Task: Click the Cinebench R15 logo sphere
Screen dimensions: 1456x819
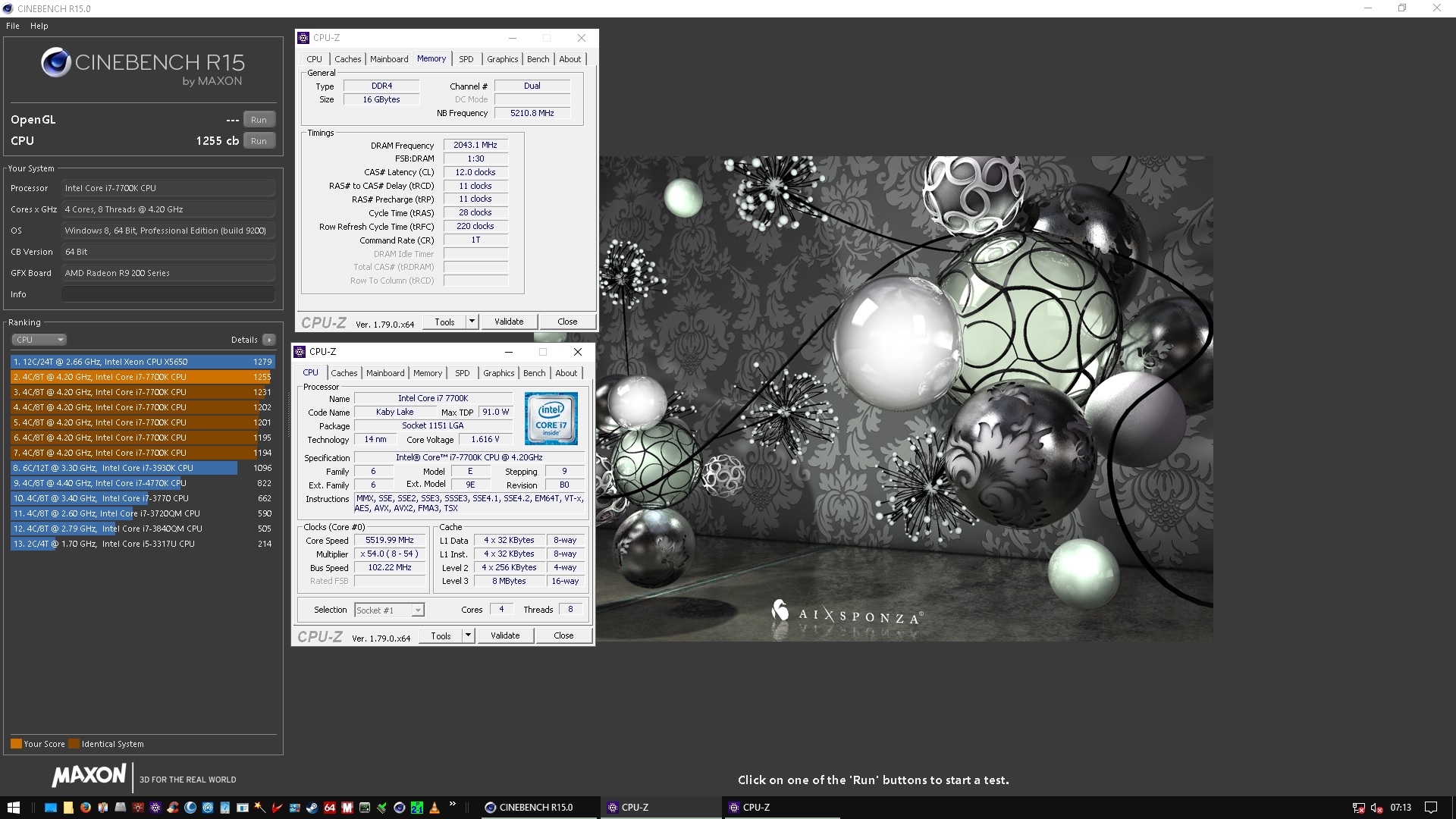Action: (x=56, y=63)
